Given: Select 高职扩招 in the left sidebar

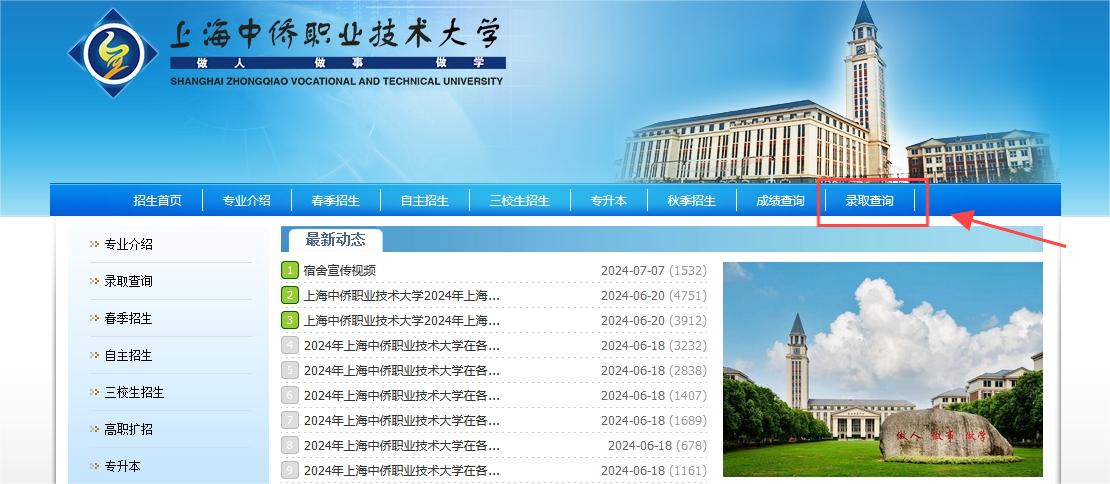Looking at the screenshot, I should click(x=129, y=429).
